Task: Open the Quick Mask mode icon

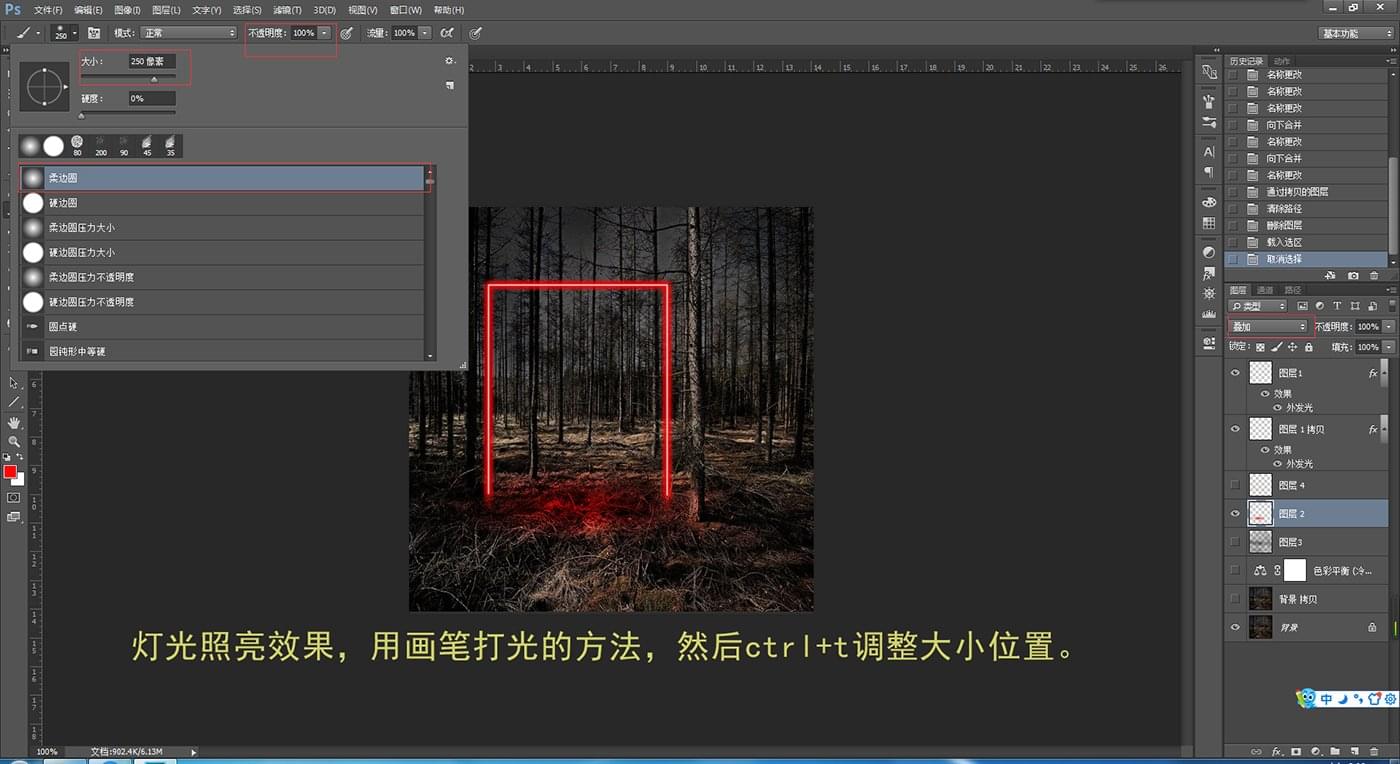Action: pos(14,497)
